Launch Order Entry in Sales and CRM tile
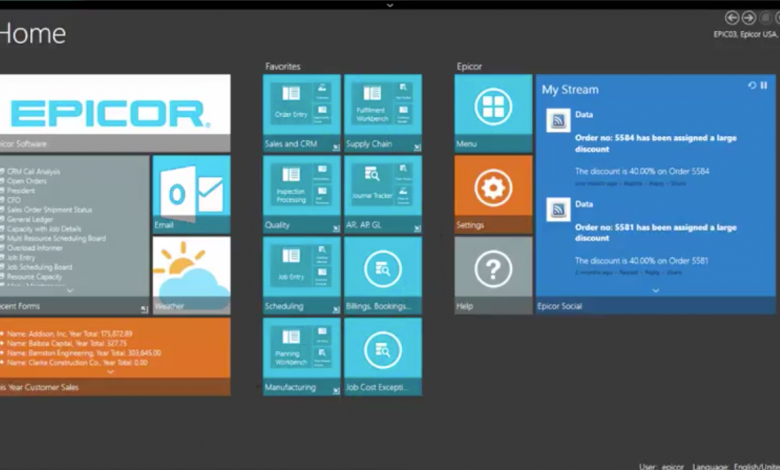This screenshot has width=780, height=470. tap(291, 103)
